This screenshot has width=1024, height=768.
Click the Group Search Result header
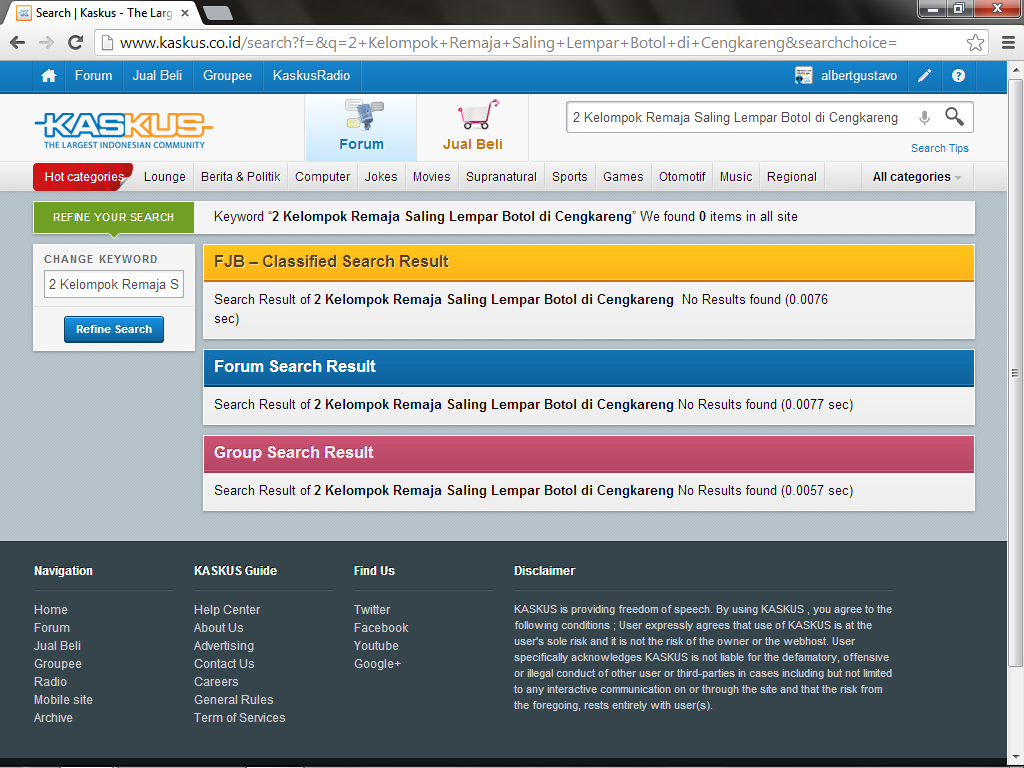tap(589, 453)
